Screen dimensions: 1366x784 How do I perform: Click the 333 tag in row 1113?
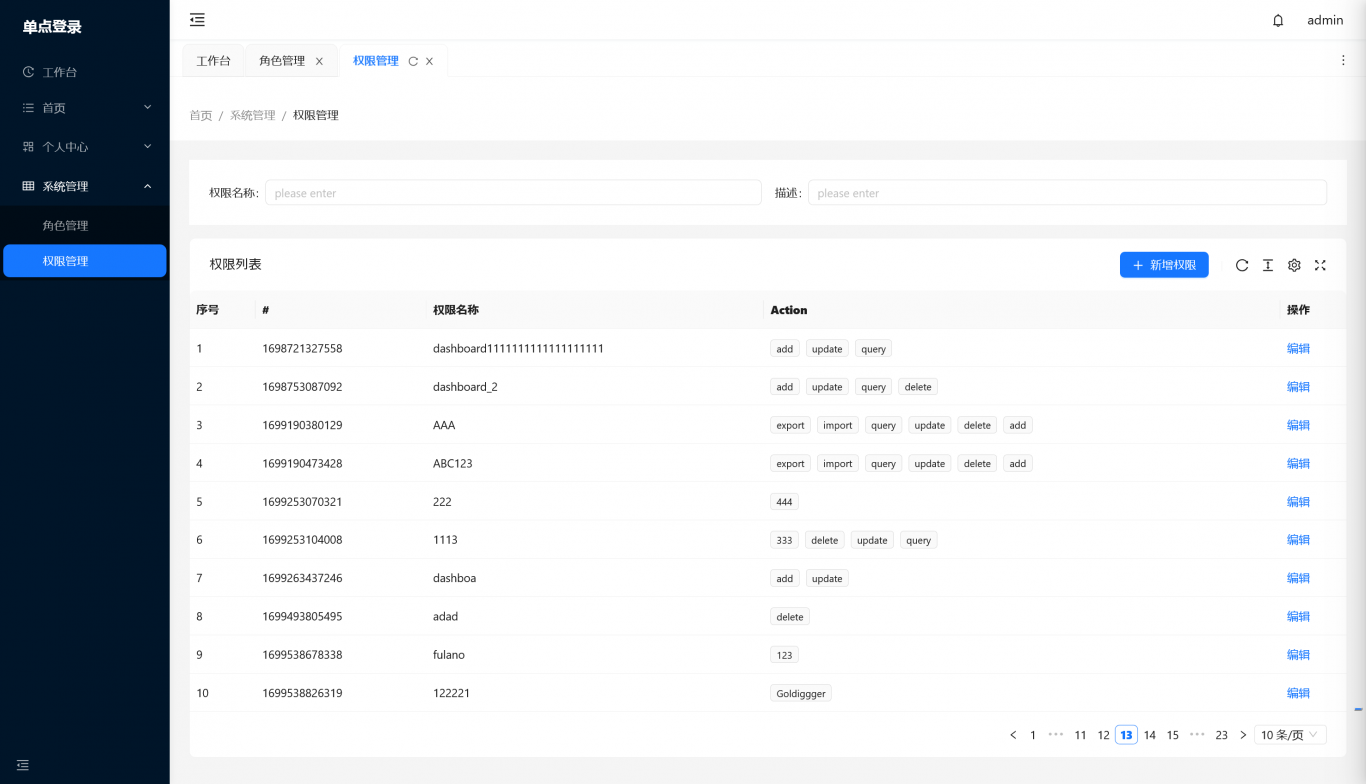[784, 540]
